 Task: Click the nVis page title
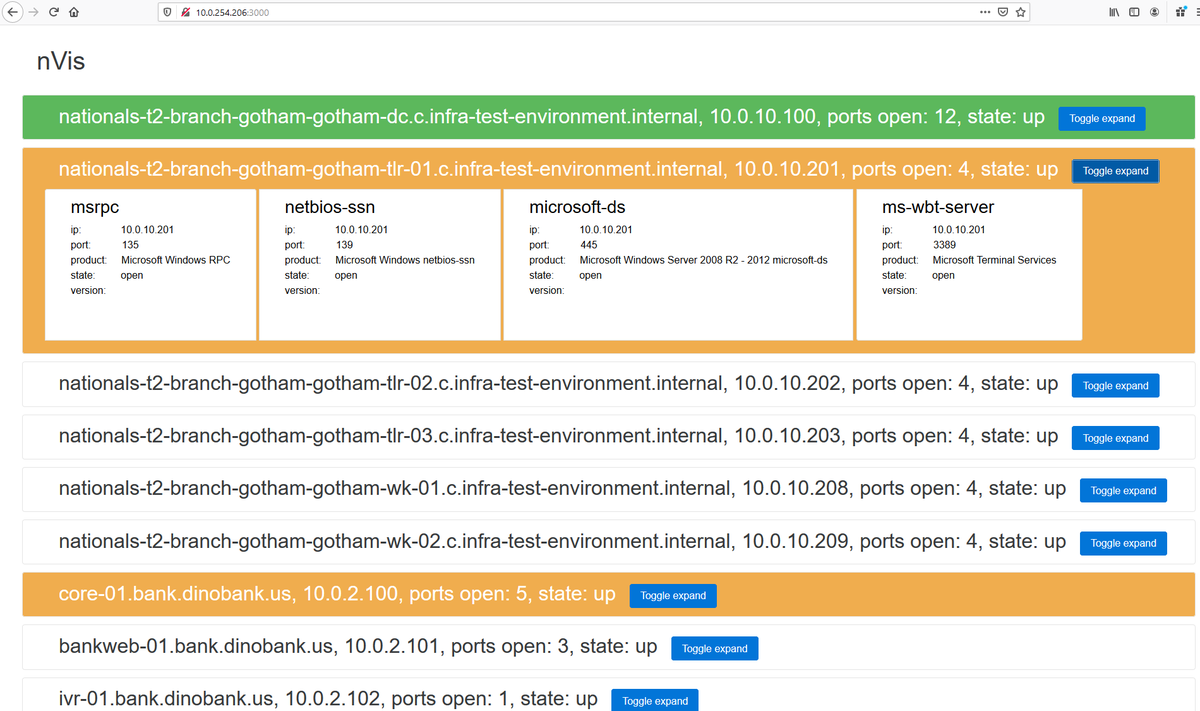[x=61, y=62]
